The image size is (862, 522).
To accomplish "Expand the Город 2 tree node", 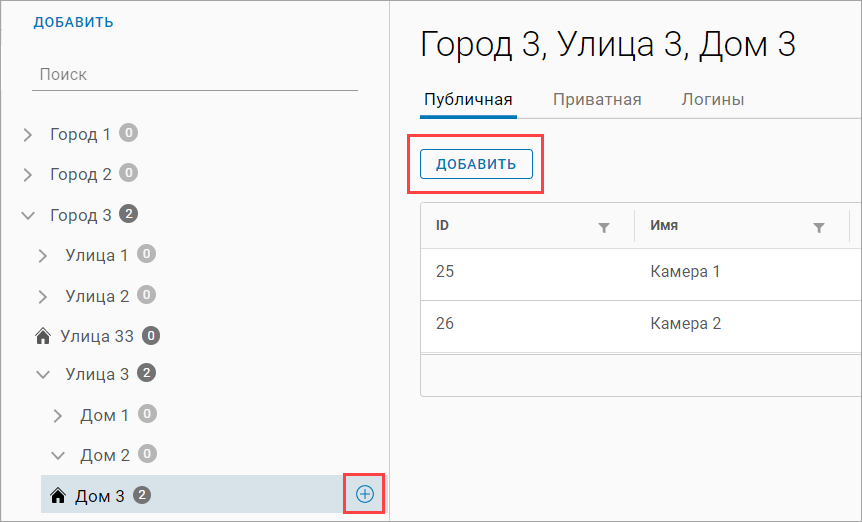I will click(28, 175).
